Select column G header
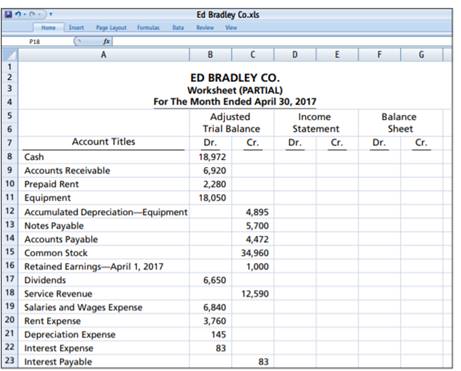Screen dimensions: 461x371 pyautogui.click(x=422, y=55)
